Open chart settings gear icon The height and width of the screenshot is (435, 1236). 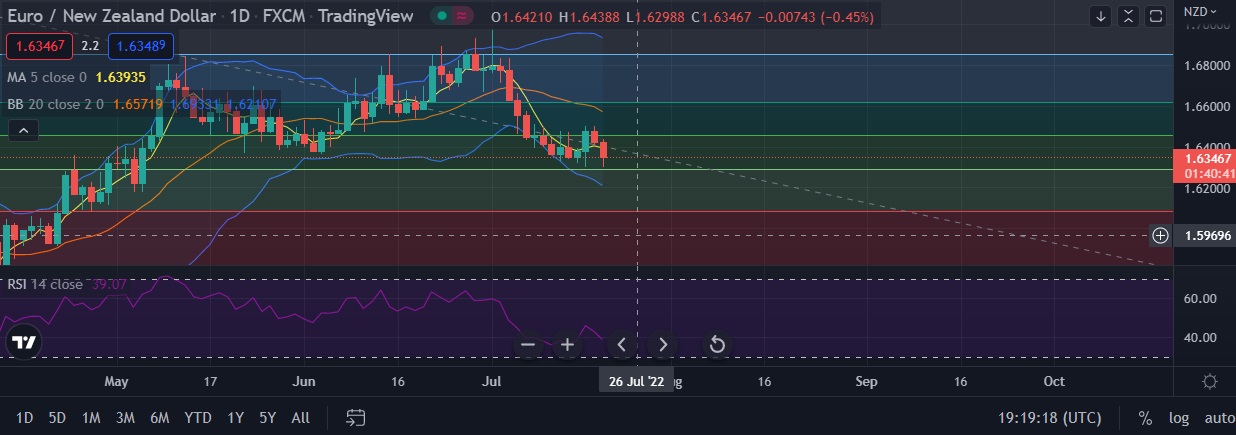tap(1209, 381)
